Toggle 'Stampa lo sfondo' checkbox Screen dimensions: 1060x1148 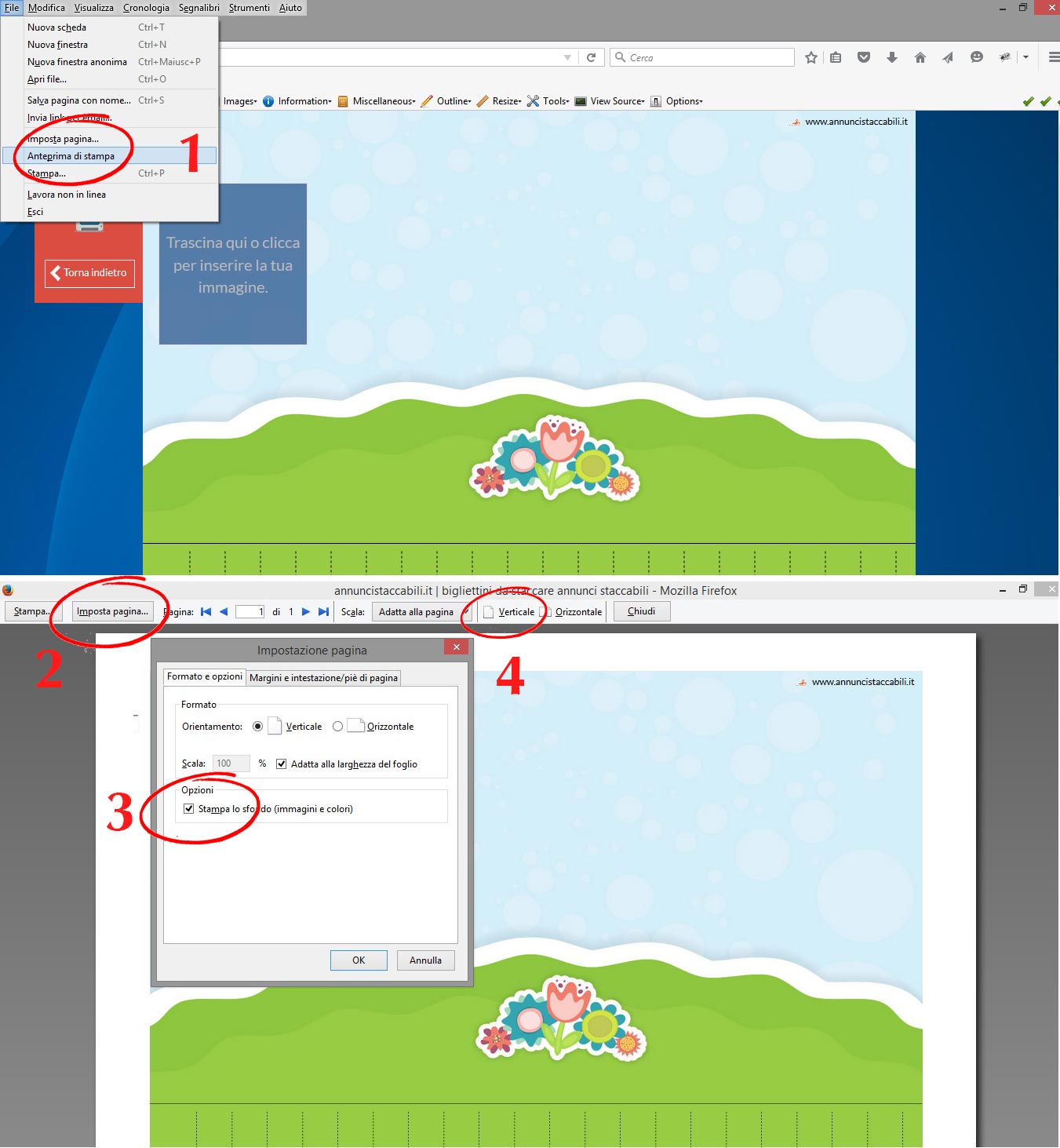[x=188, y=809]
